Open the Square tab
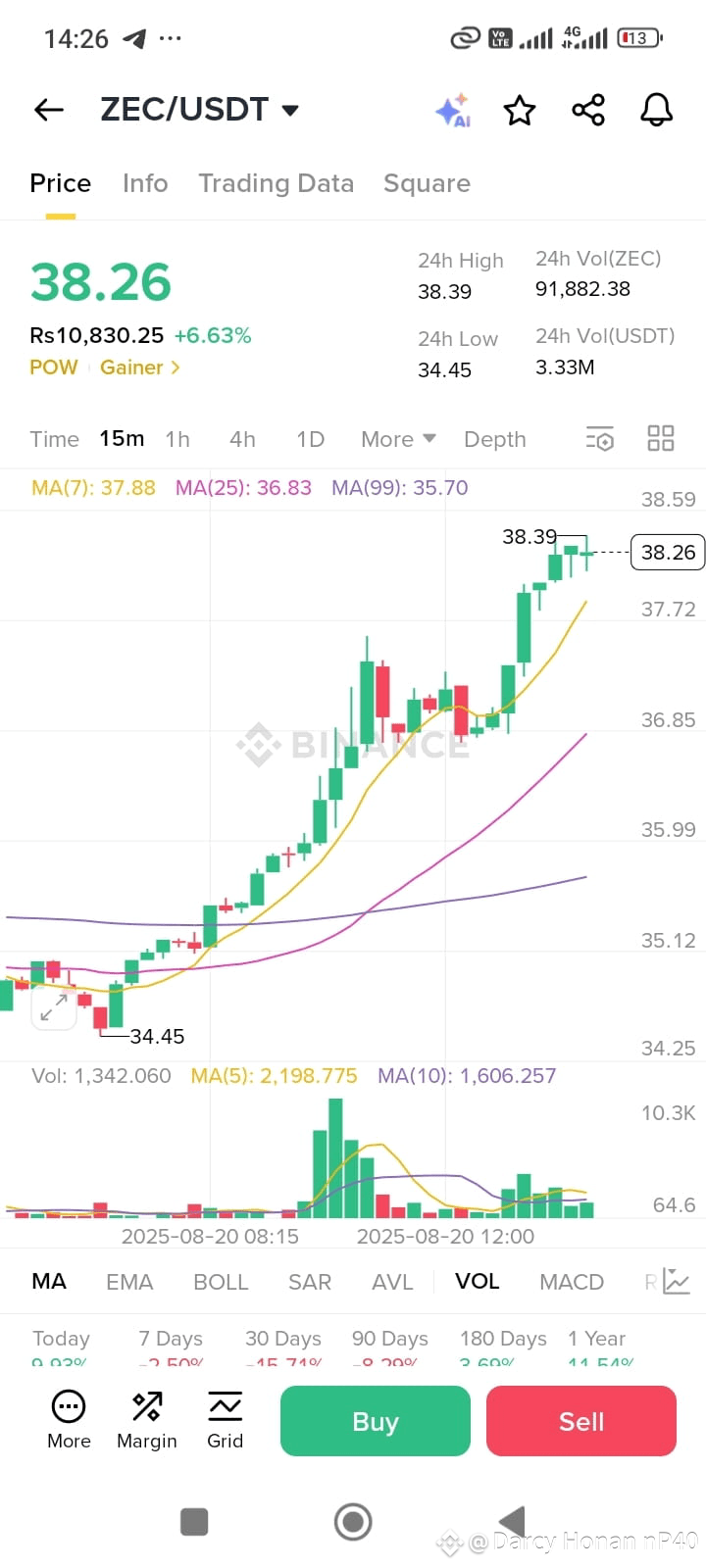The width and height of the screenshot is (706, 1568). coord(427,183)
